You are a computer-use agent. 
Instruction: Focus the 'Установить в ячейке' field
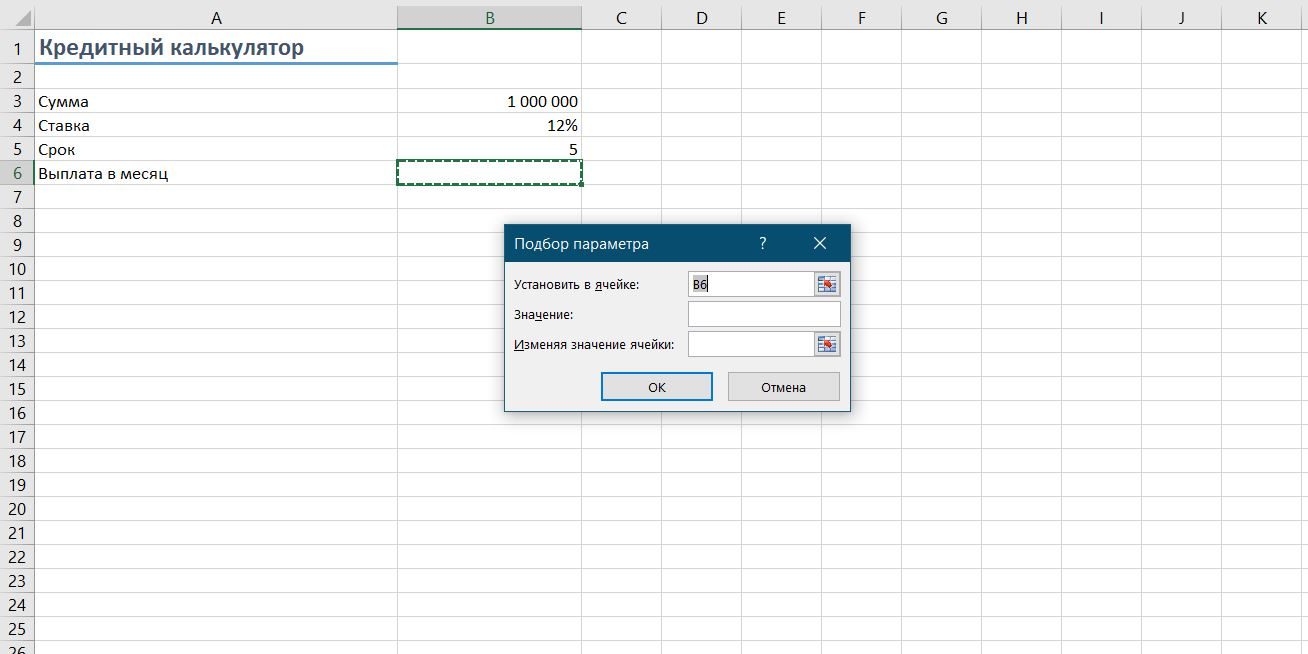click(x=751, y=285)
